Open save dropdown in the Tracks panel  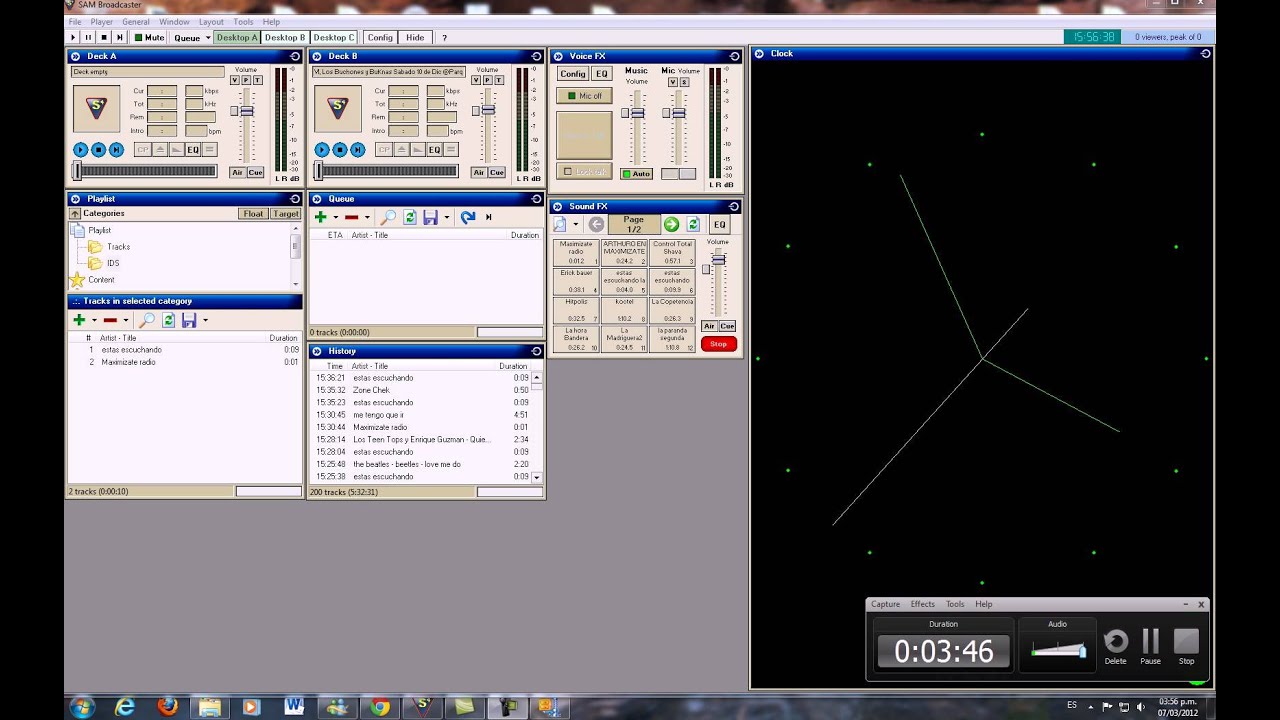click(205, 320)
